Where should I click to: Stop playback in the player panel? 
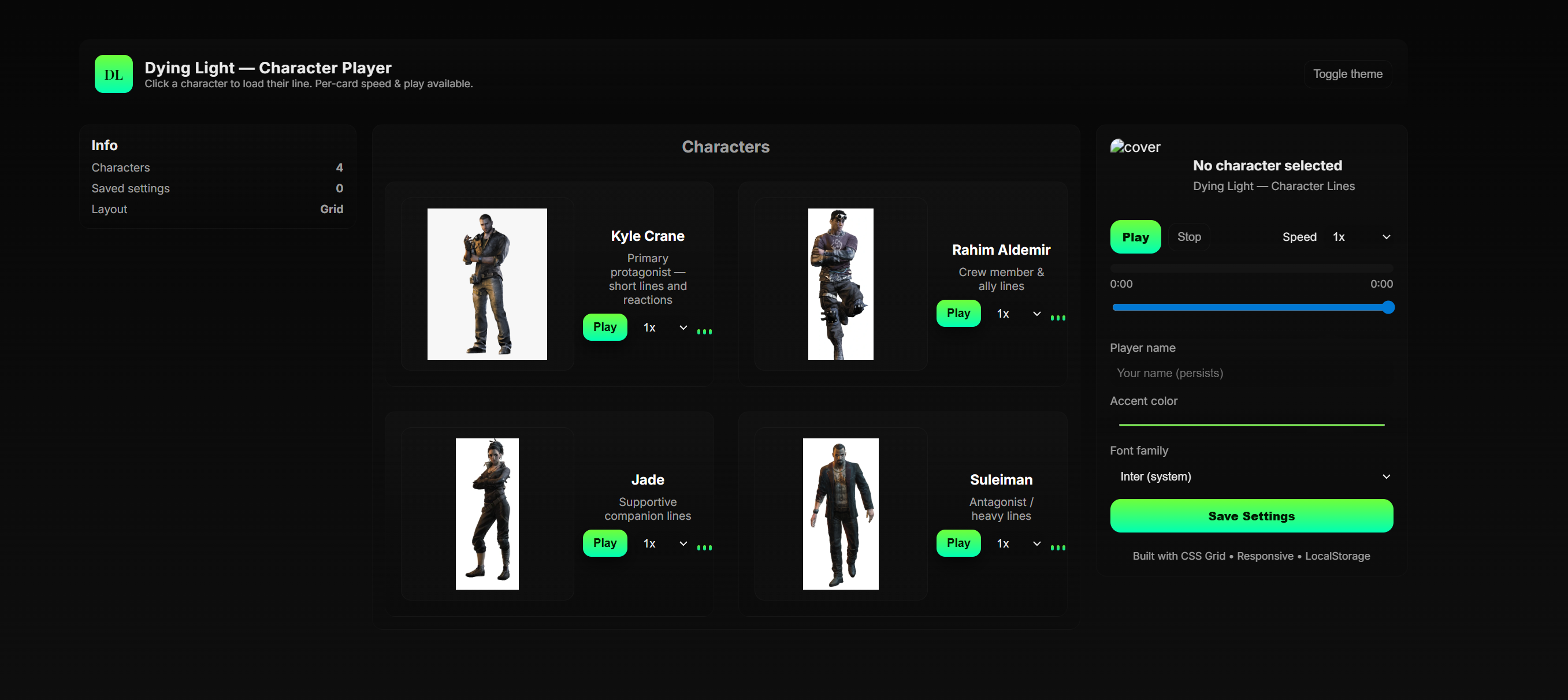(1189, 237)
